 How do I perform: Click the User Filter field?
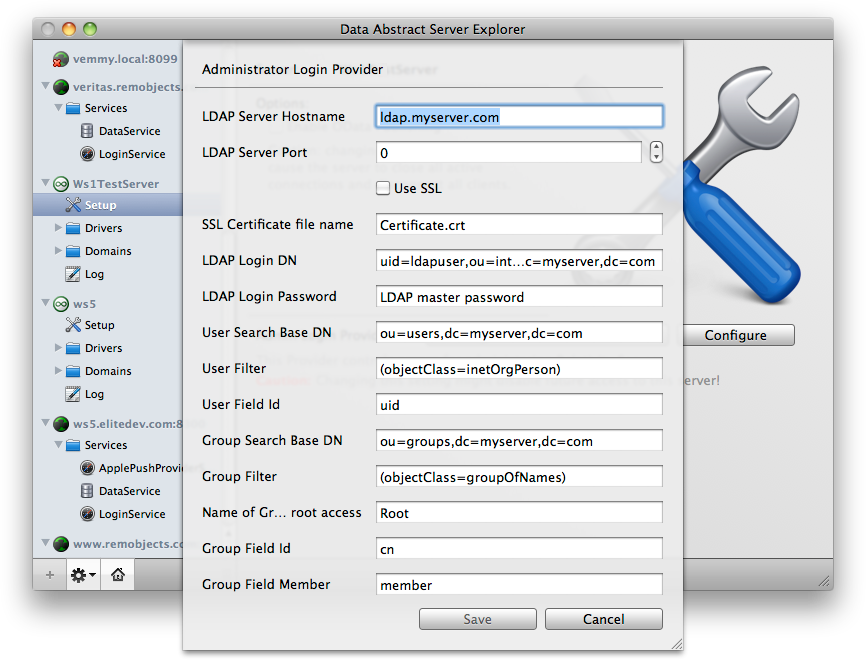click(519, 368)
